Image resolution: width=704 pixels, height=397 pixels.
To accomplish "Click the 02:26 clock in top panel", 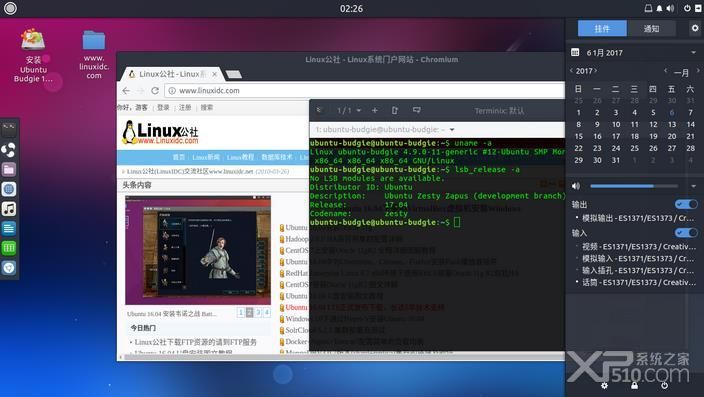I will pyautogui.click(x=351, y=9).
